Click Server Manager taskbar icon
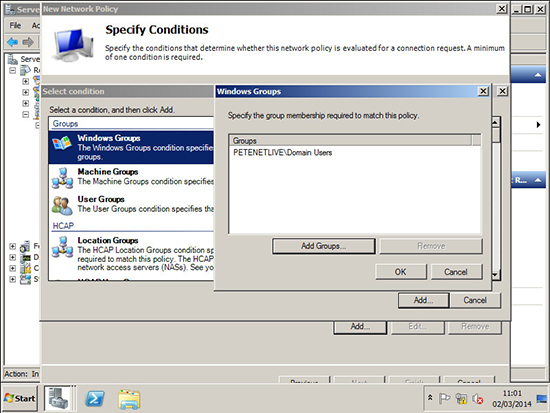The width and height of the screenshot is (550, 413). click(x=58, y=398)
